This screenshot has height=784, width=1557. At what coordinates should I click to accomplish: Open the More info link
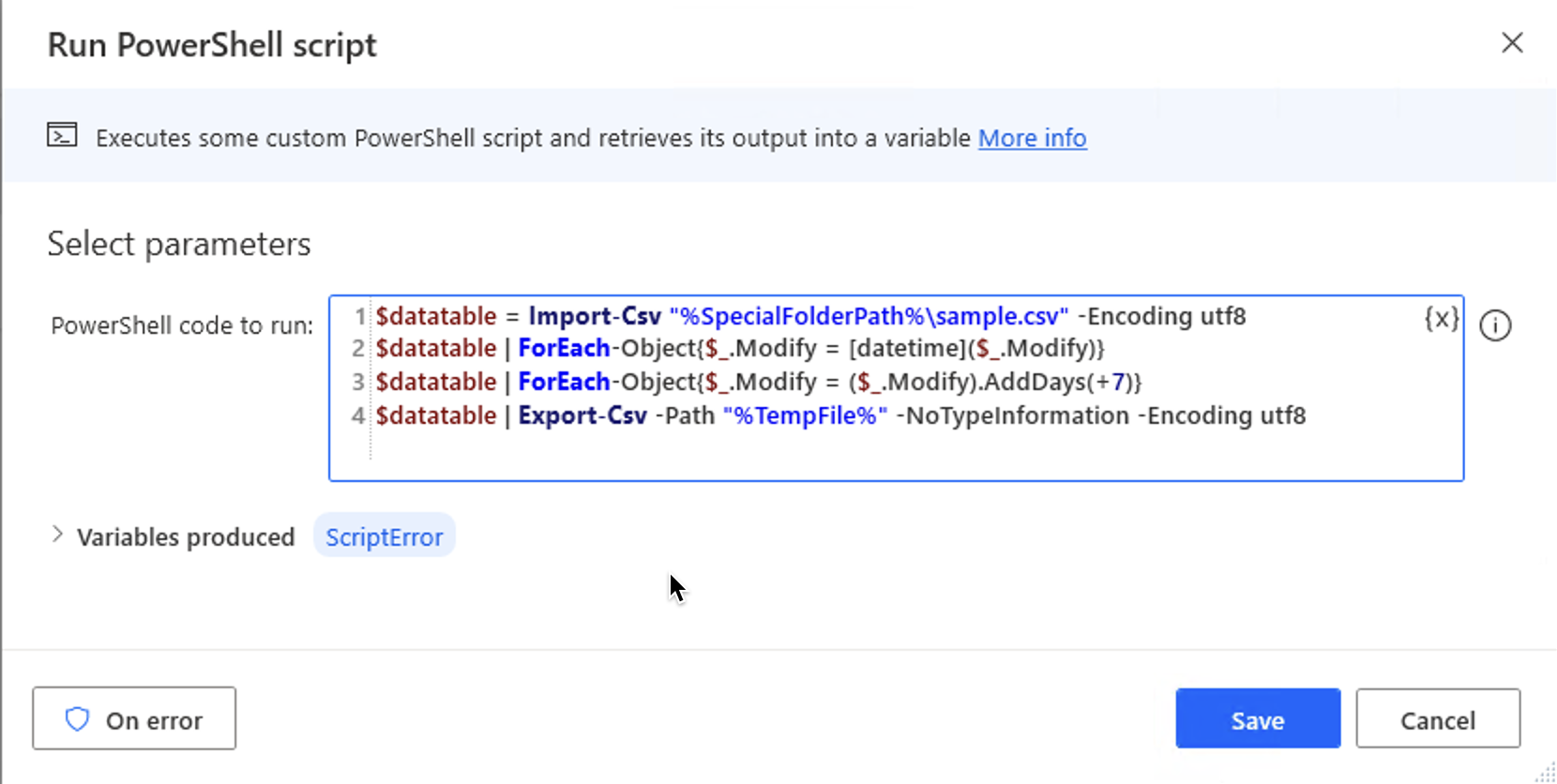click(x=1032, y=138)
